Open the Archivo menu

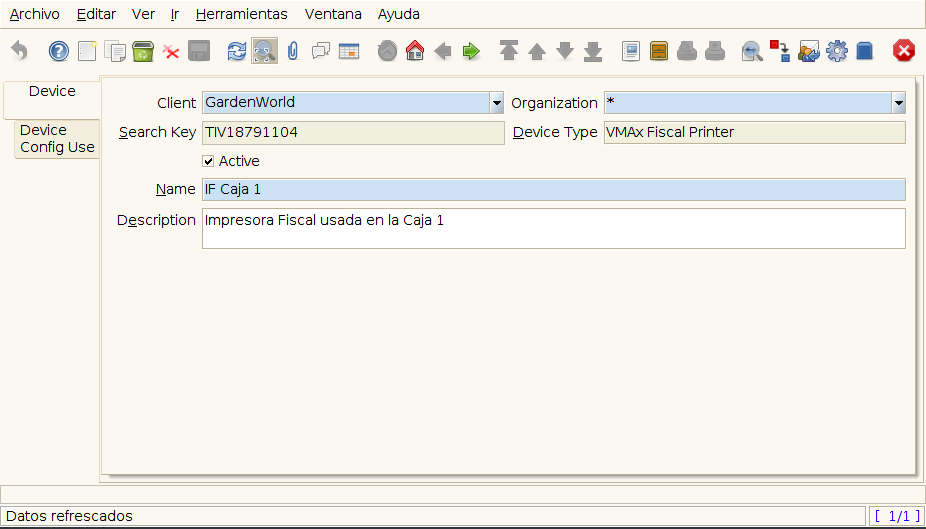[x=35, y=14]
